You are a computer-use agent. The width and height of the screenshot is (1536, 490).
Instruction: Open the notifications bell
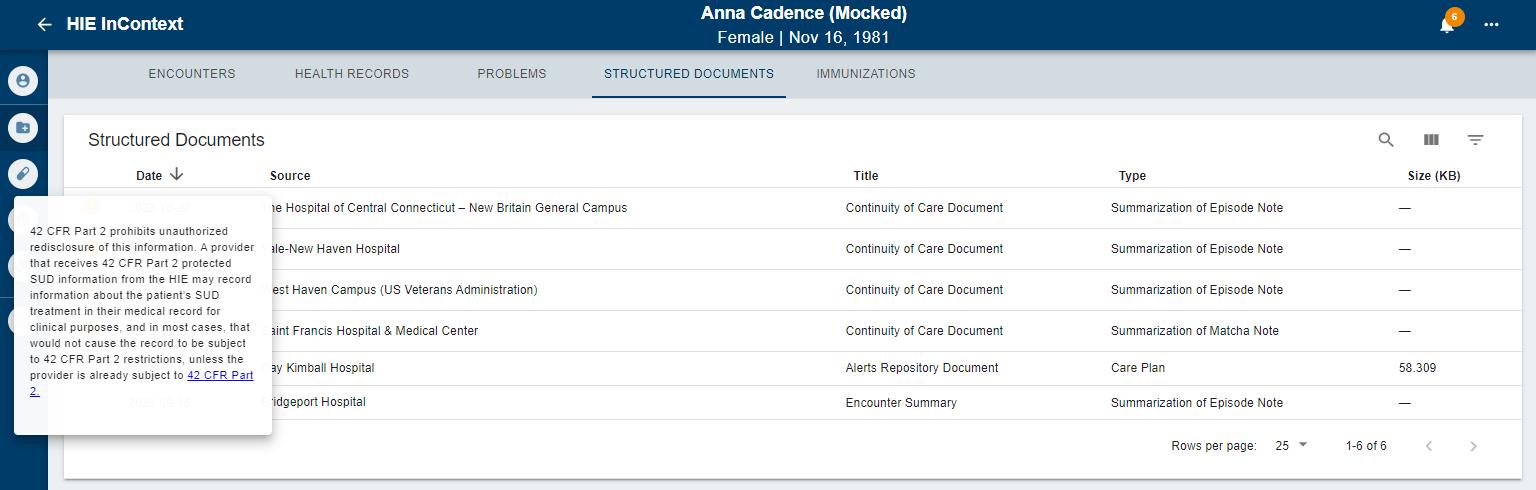(x=1446, y=25)
